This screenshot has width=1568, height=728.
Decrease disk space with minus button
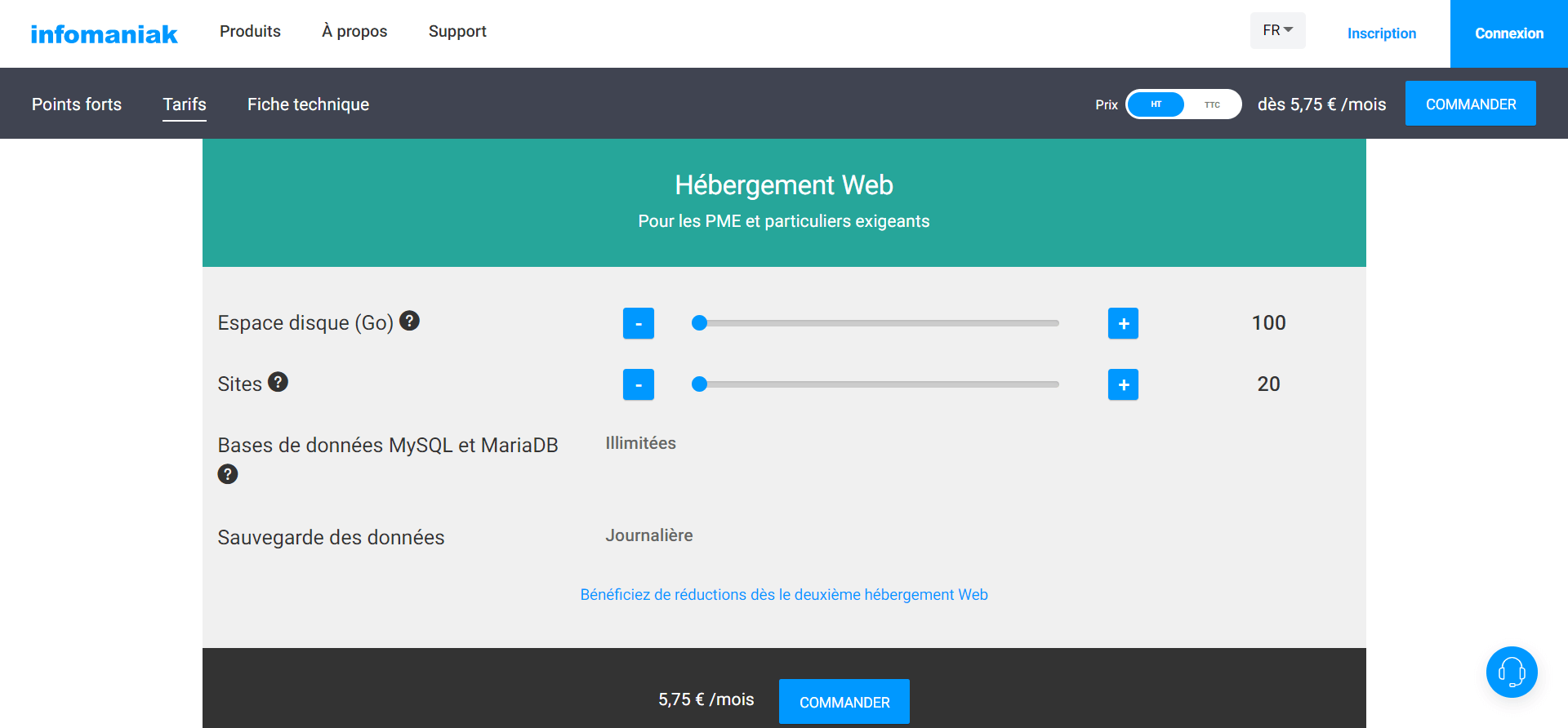tap(638, 323)
